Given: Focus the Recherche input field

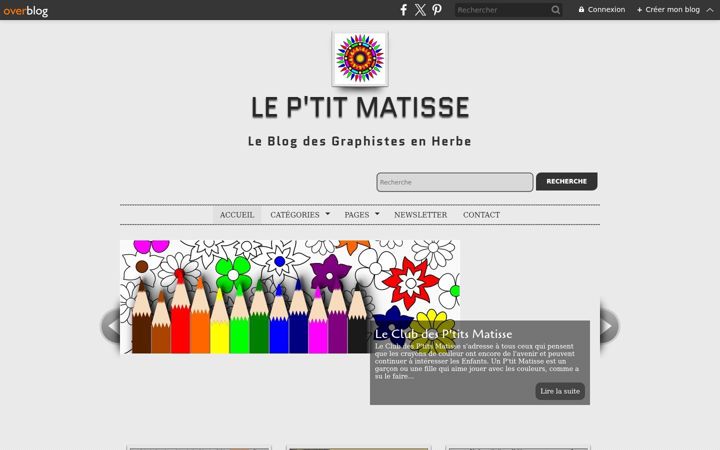Looking at the screenshot, I should 455,182.
